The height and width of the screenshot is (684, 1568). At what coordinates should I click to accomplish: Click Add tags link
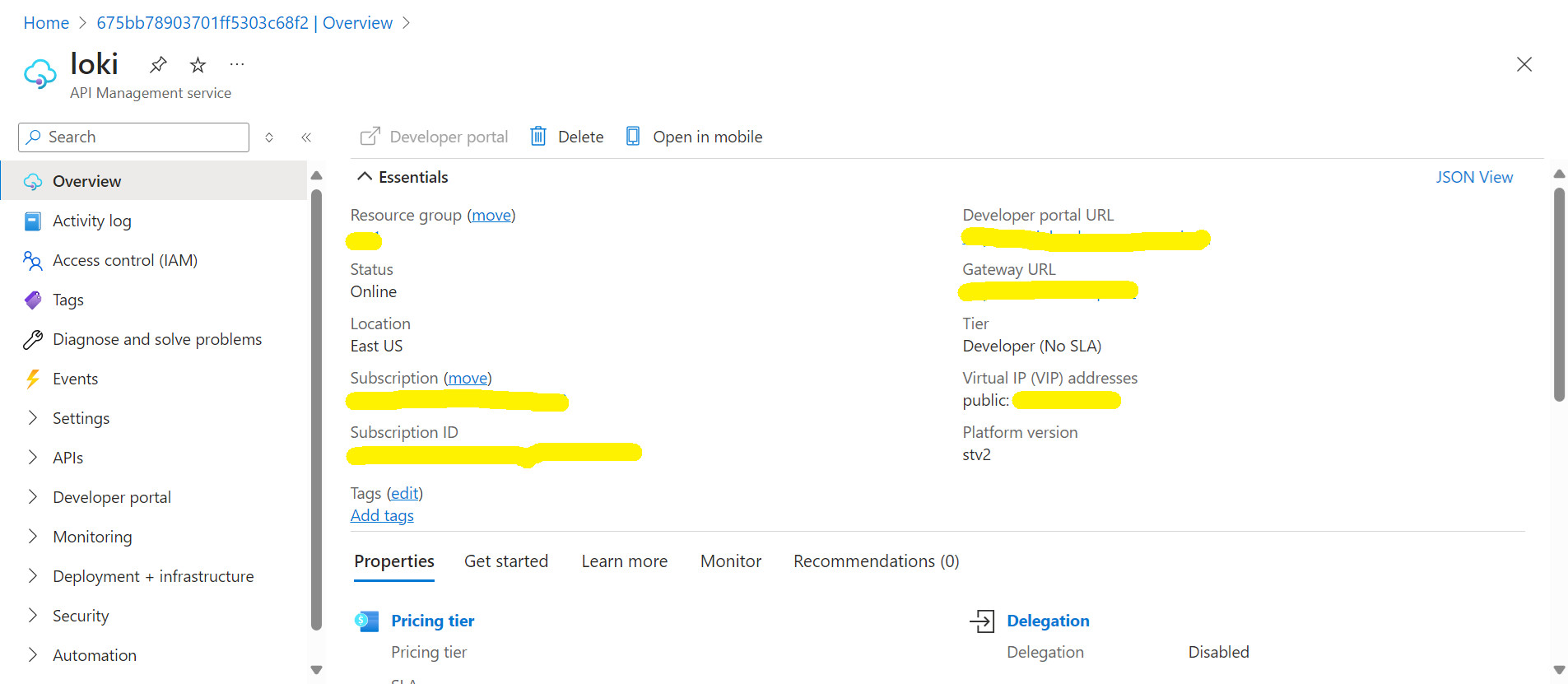click(382, 515)
